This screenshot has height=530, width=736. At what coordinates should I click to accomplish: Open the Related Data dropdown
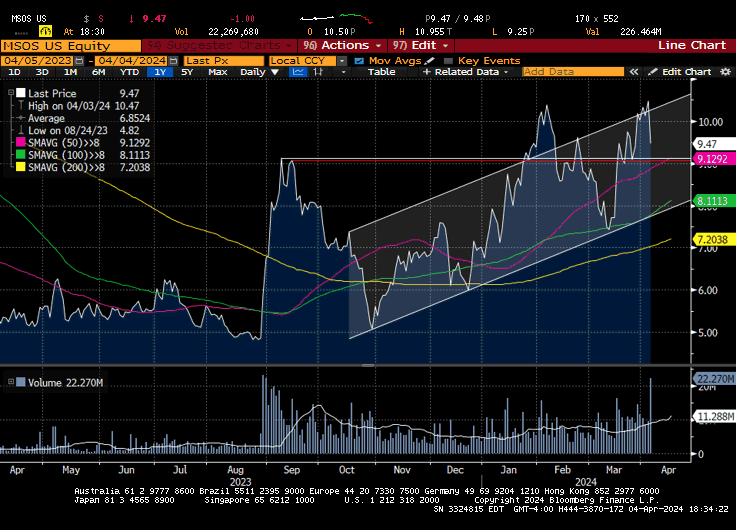tap(466, 72)
